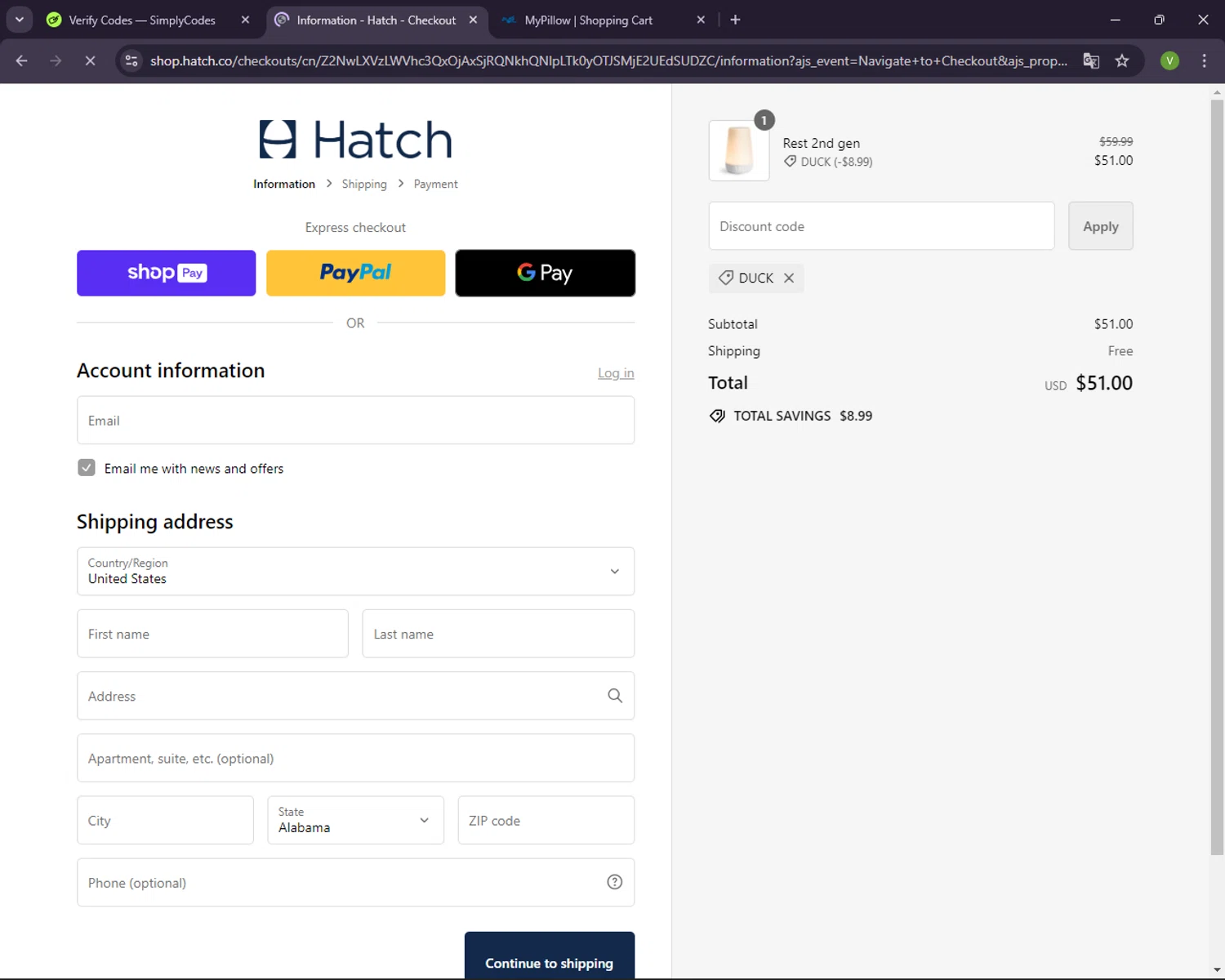This screenshot has height=980, width=1225.
Task: Uncheck Email me with news and offers
Action: (x=87, y=468)
